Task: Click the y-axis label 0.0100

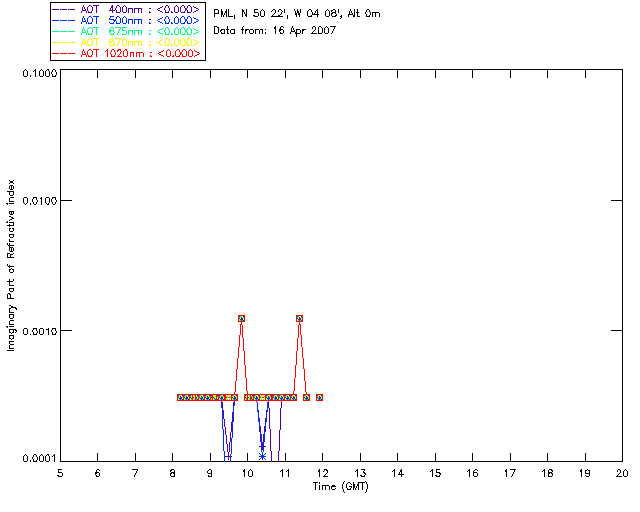Action: (x=40, y=201)
